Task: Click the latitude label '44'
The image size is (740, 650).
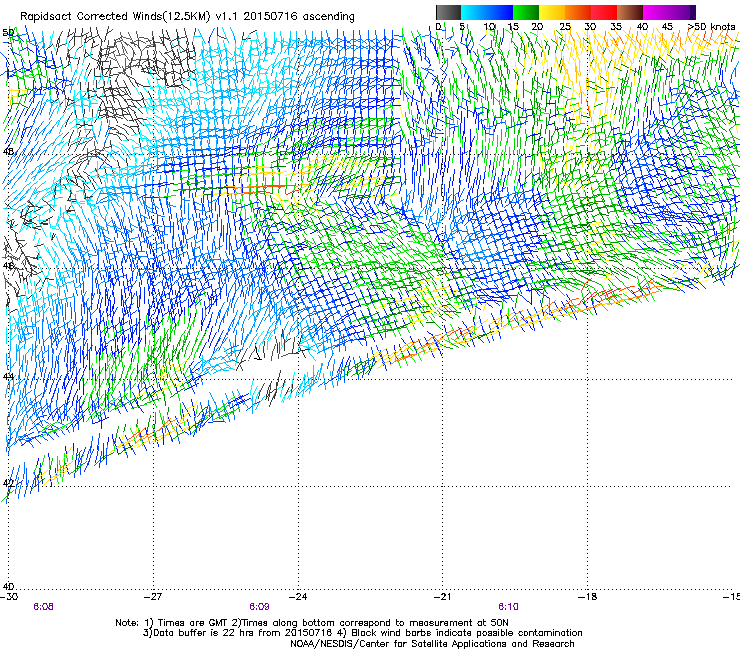Action: [8, 377]
